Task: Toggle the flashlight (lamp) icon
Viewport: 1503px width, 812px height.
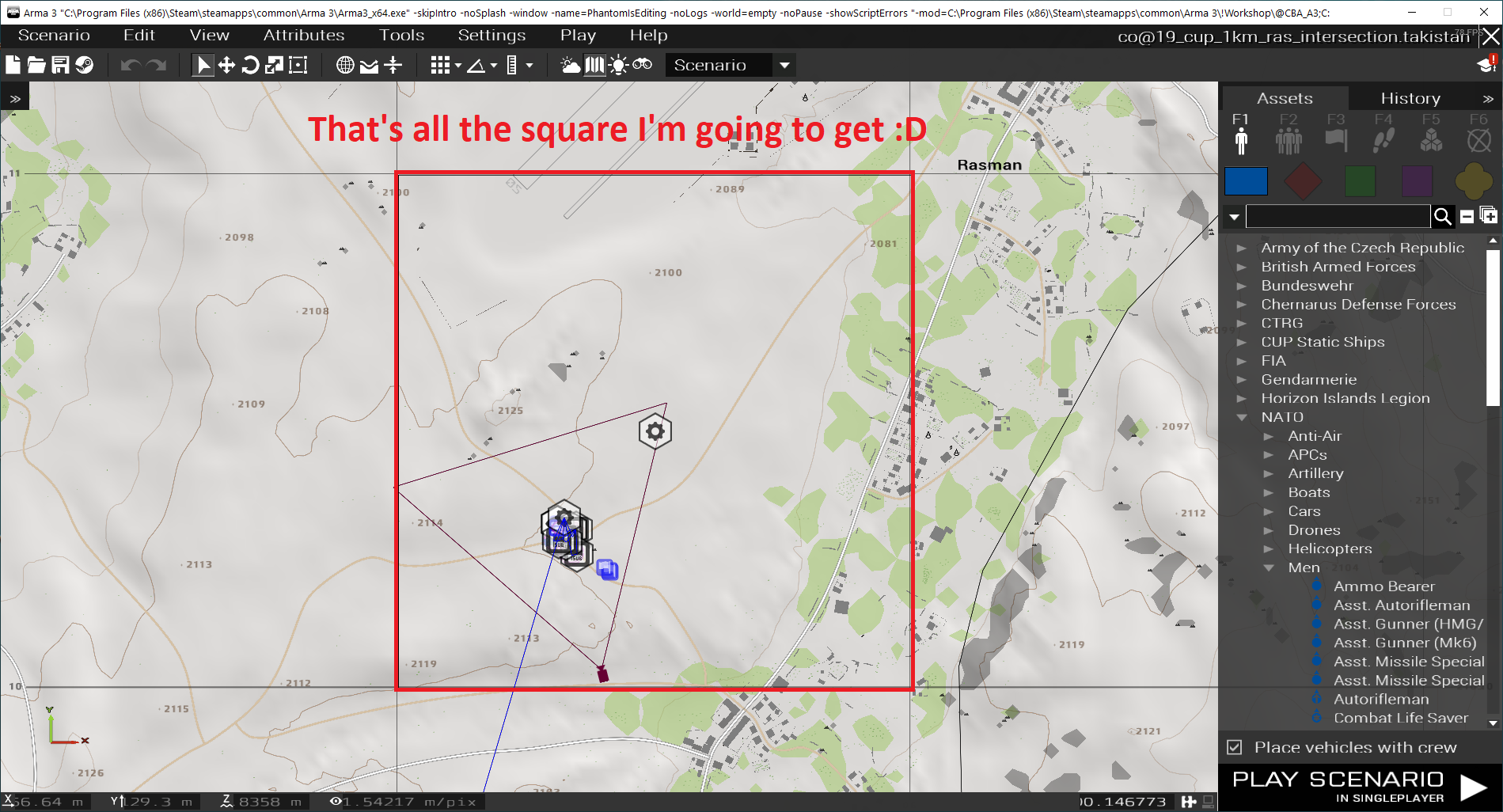Action: 619,65
